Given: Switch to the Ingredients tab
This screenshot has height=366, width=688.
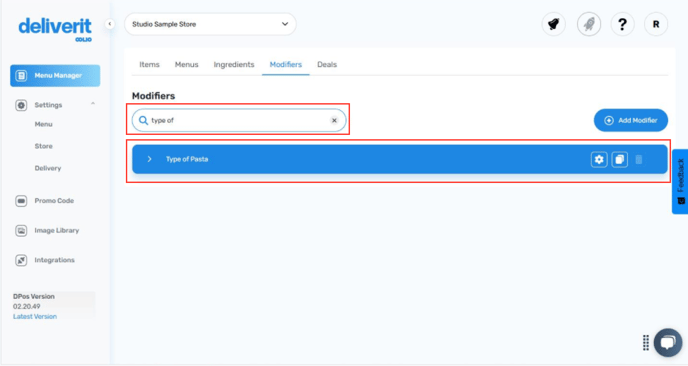Looking at the screenshot, I should (x=234, y=65).
